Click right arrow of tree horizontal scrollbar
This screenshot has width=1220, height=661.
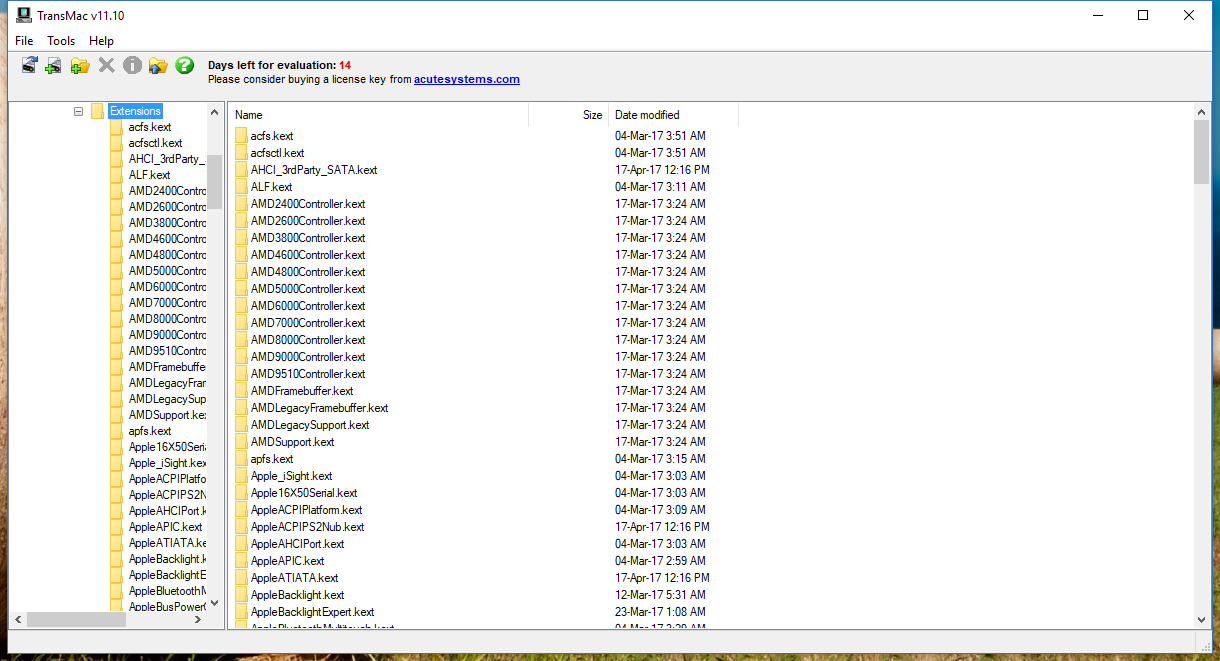click(199, 620)
